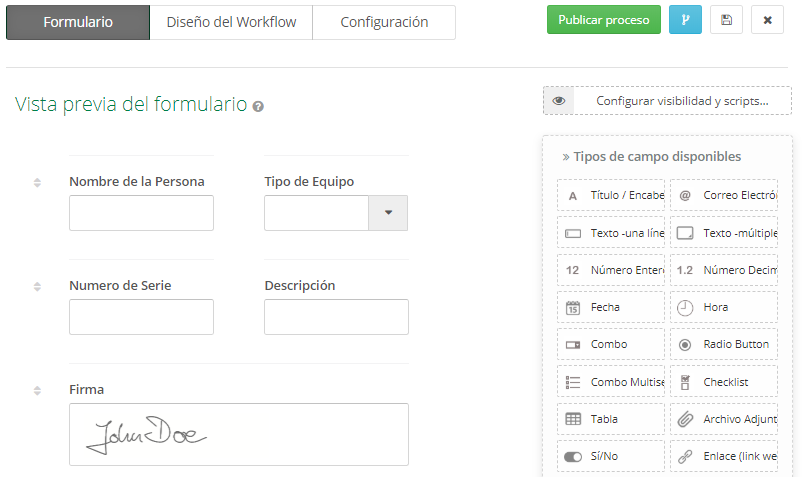Select the Título / Encabezado field type
Viewport: 803px width, 477px height.
coord(610,195)
